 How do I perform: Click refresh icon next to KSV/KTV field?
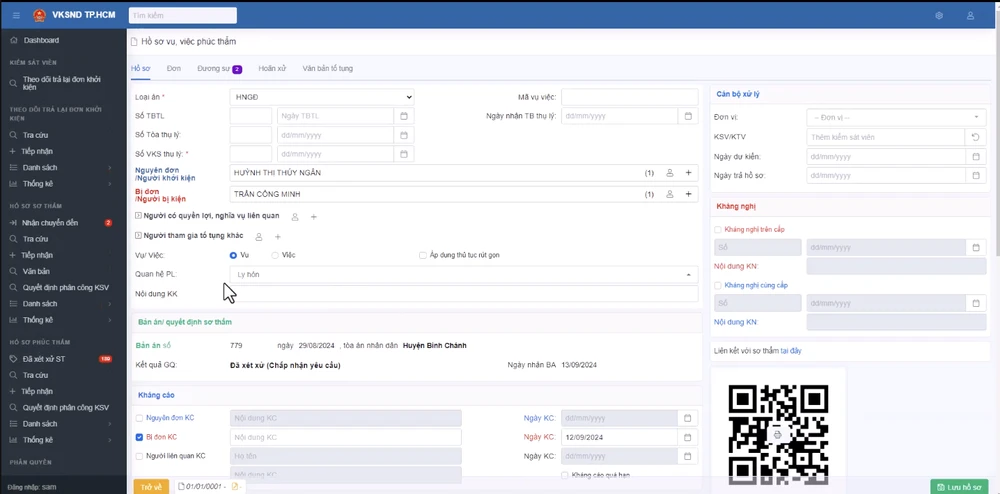[x=975, y=136]
